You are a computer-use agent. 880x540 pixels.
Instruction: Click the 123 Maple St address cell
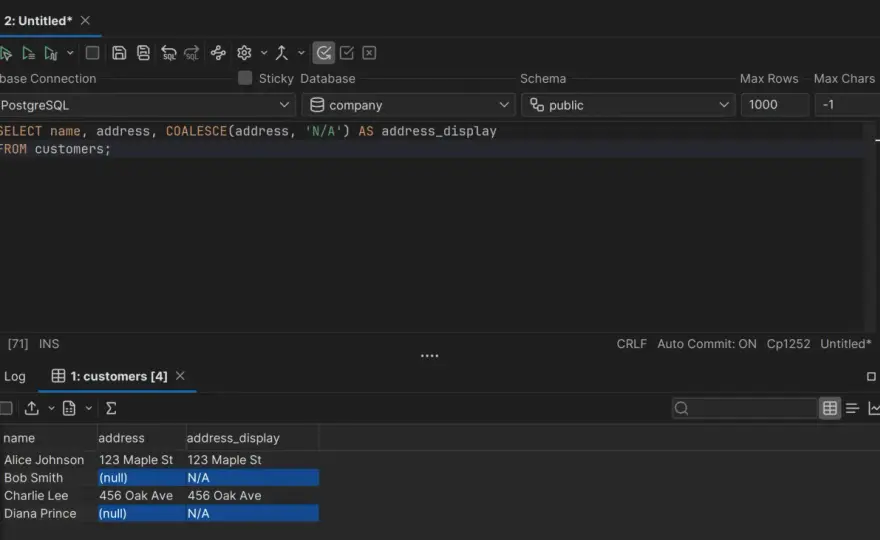141,460
